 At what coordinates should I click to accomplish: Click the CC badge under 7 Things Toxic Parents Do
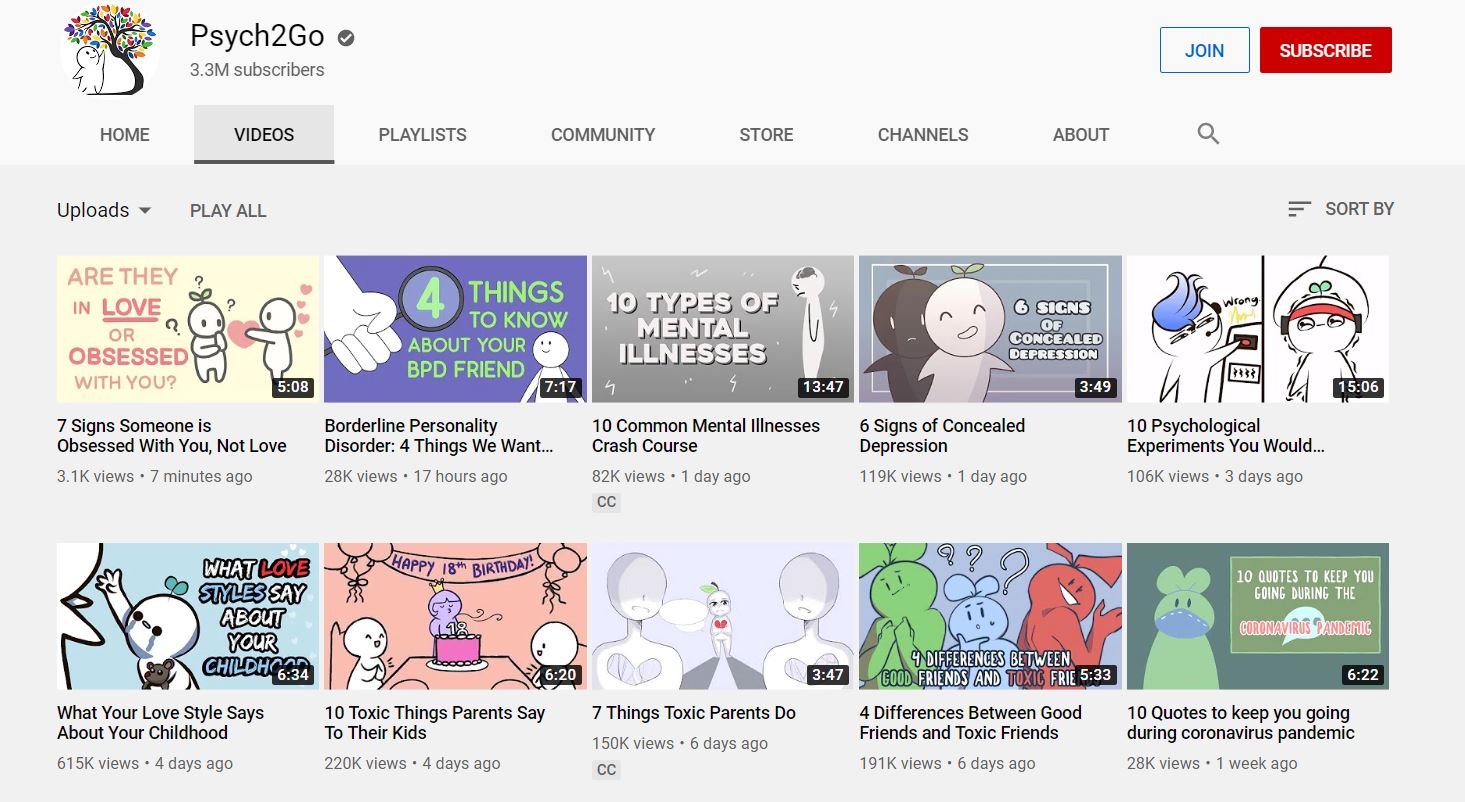(x=606, y=769)
